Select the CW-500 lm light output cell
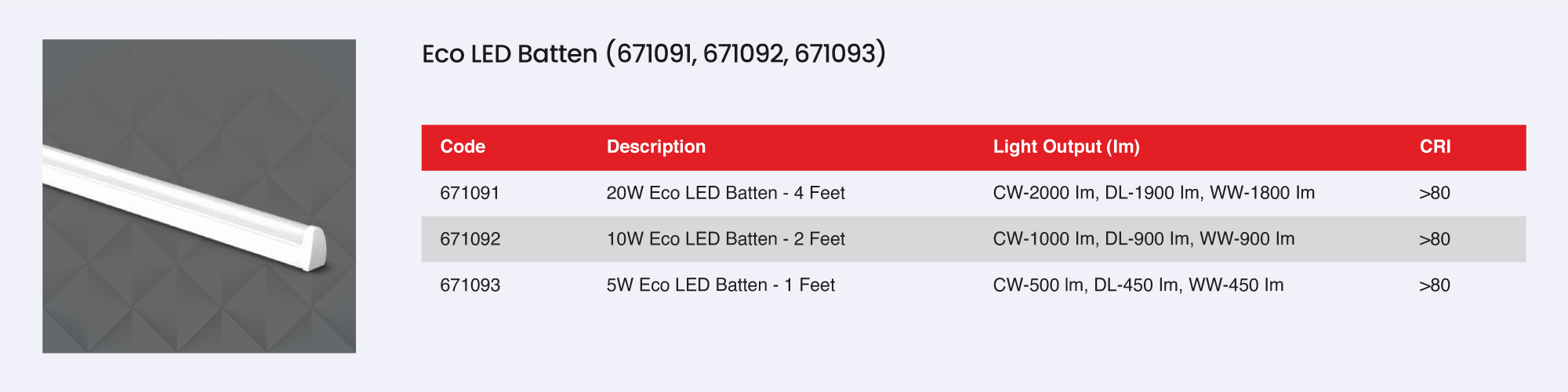This screenshot has width=1568, height=392. click(1138, 285)
